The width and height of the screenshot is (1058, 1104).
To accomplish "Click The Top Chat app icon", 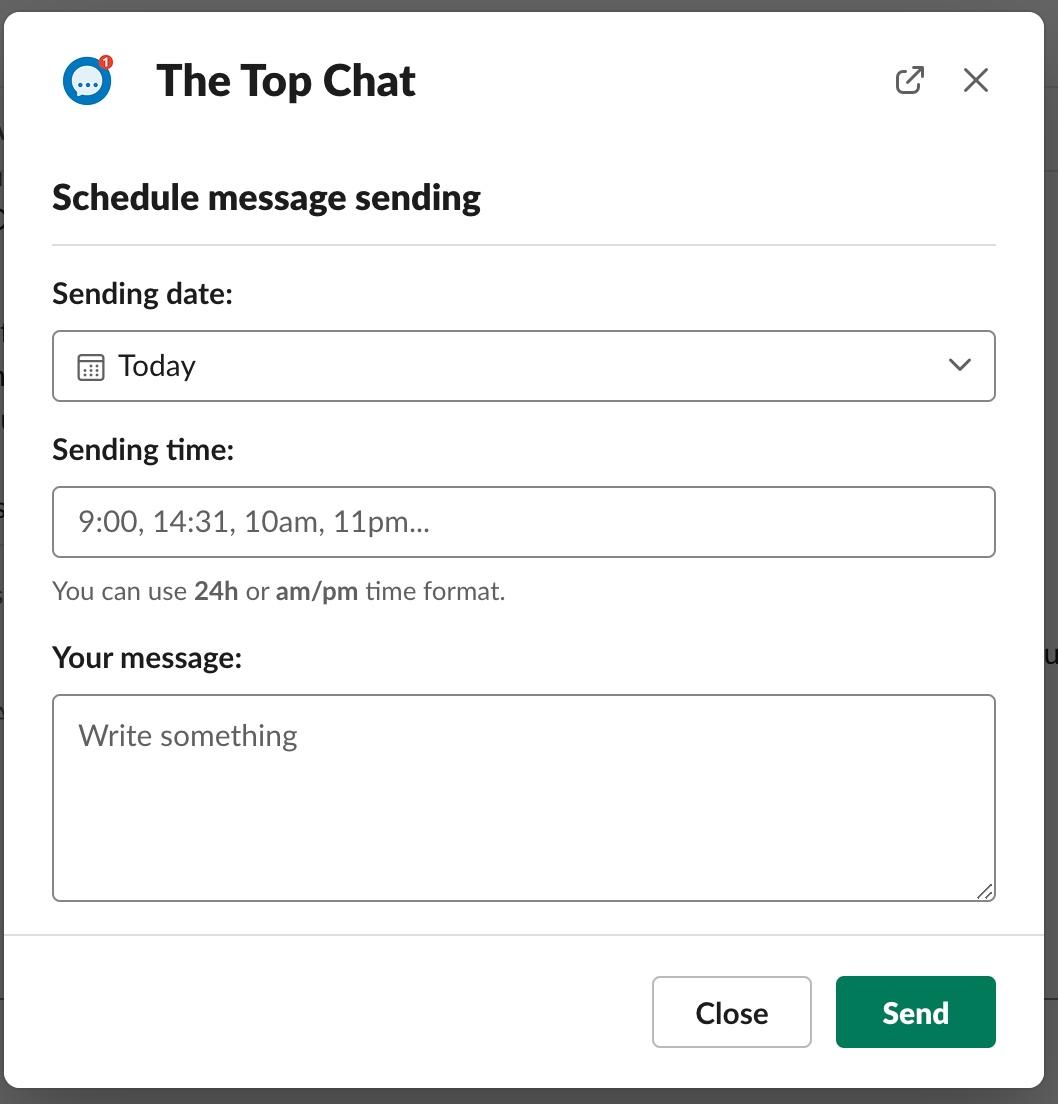I will point(87,80).
